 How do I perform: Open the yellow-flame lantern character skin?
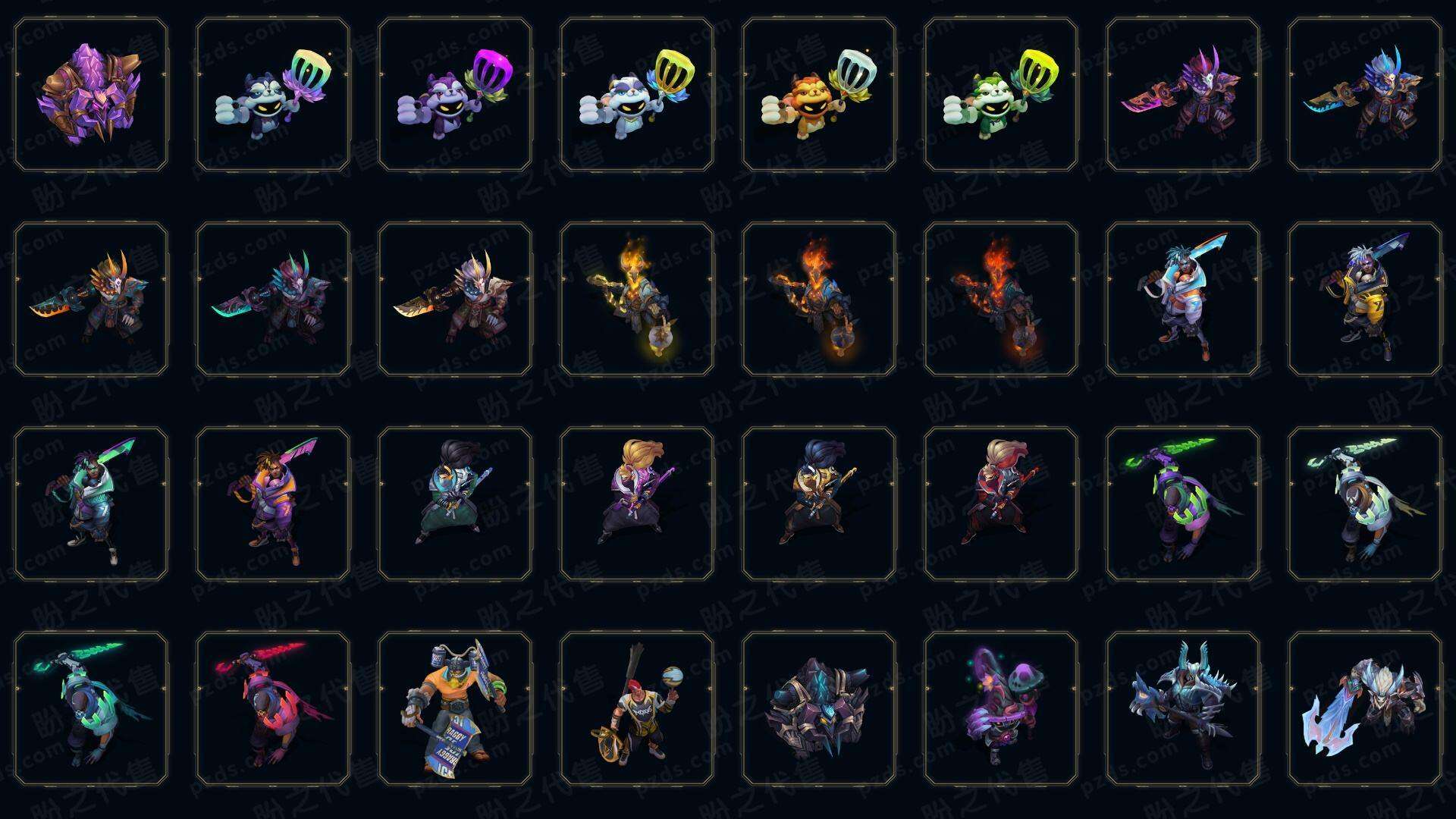pos(637,300)
